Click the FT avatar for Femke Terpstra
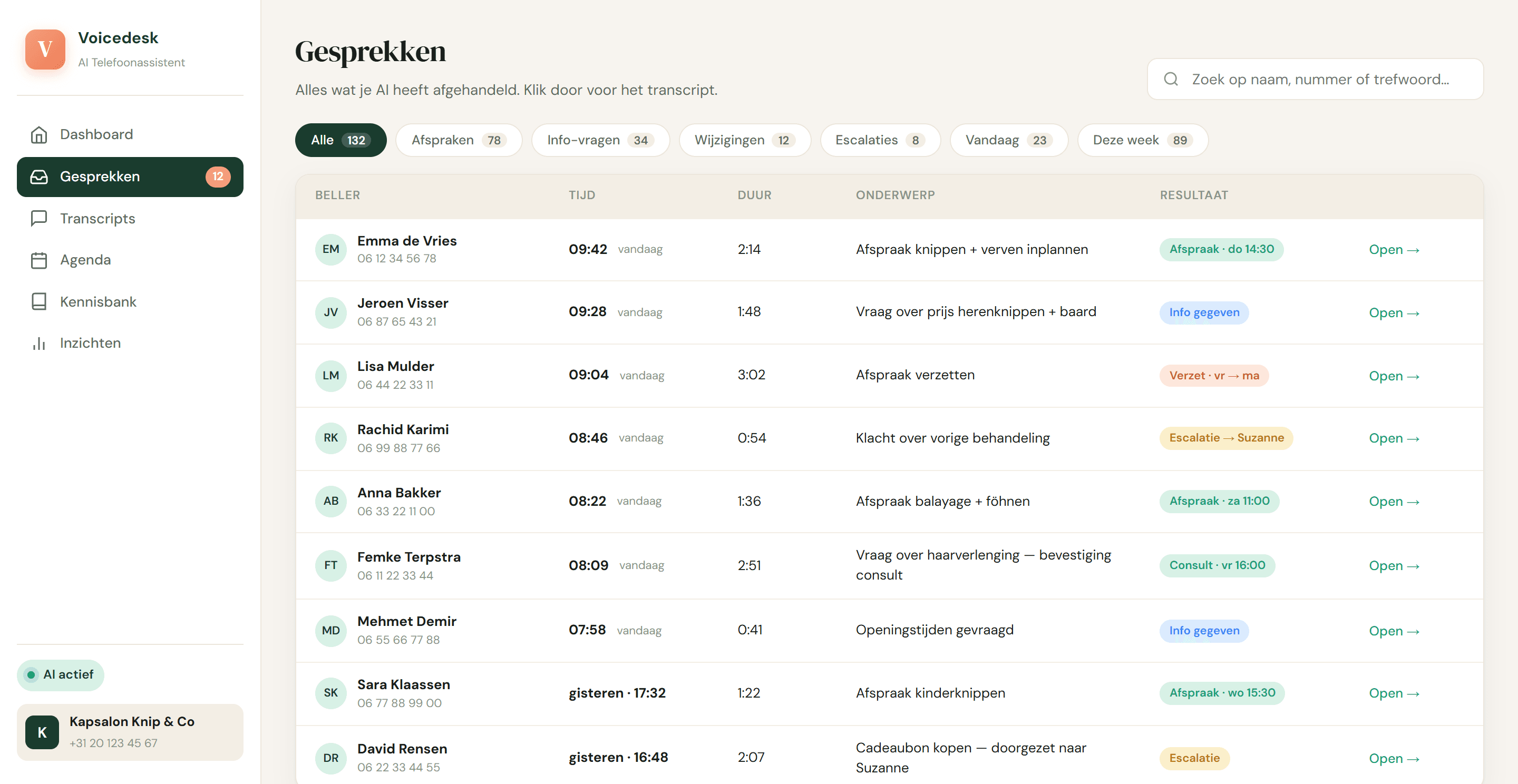Screen dimensions: 1518x784 coord(330,565)
